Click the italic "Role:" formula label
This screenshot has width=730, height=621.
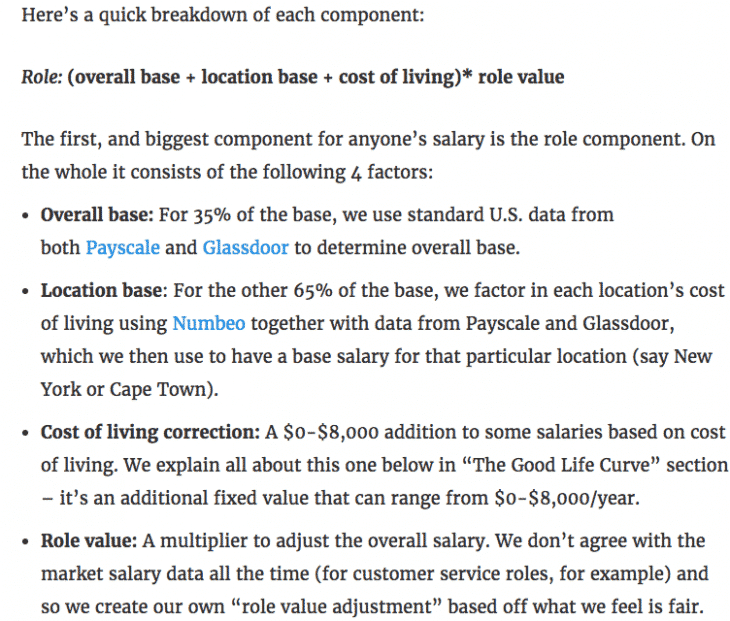pos(40,76)
